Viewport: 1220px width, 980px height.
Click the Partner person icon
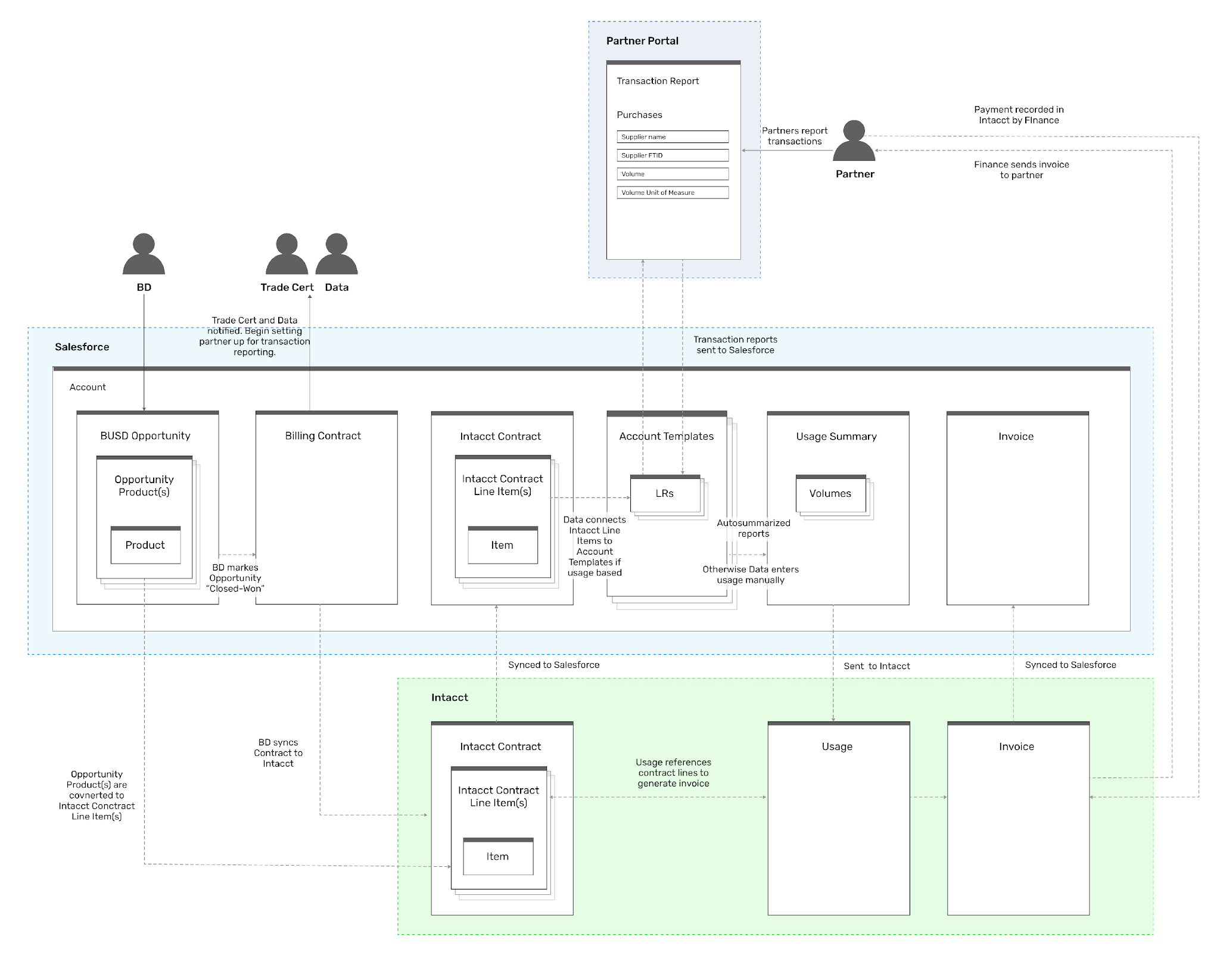click(854, 141)
